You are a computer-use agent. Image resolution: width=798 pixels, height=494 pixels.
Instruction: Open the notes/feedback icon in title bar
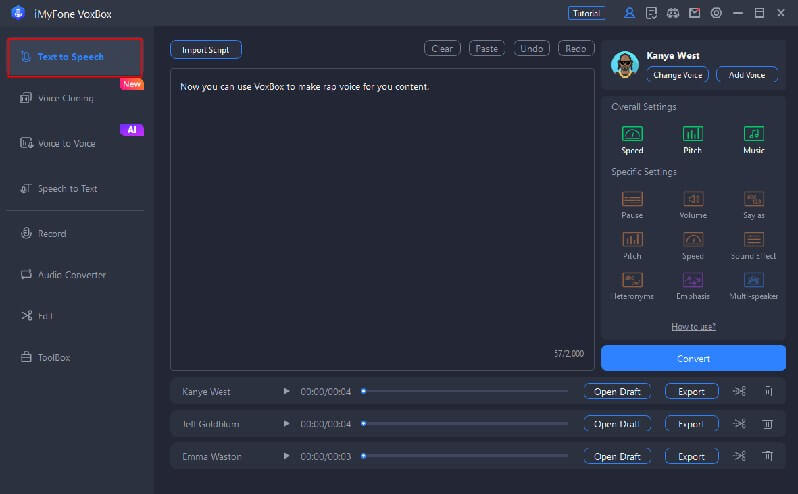[x=651, y=13]
